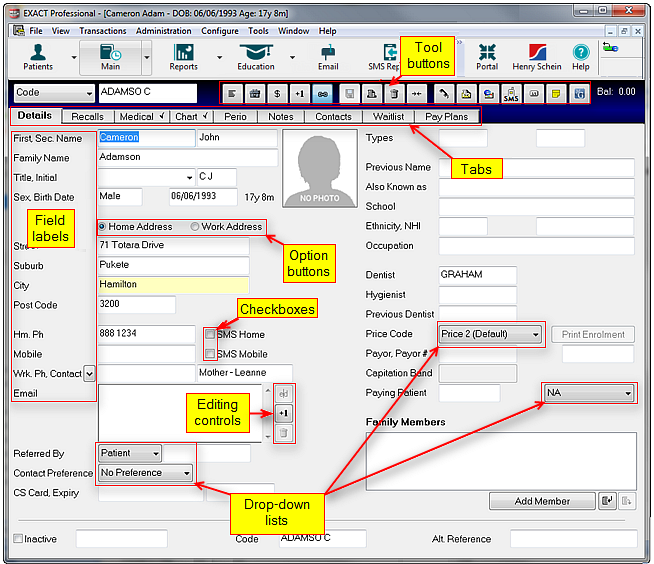Click the Dentist field containing GRAHAM

478,275
